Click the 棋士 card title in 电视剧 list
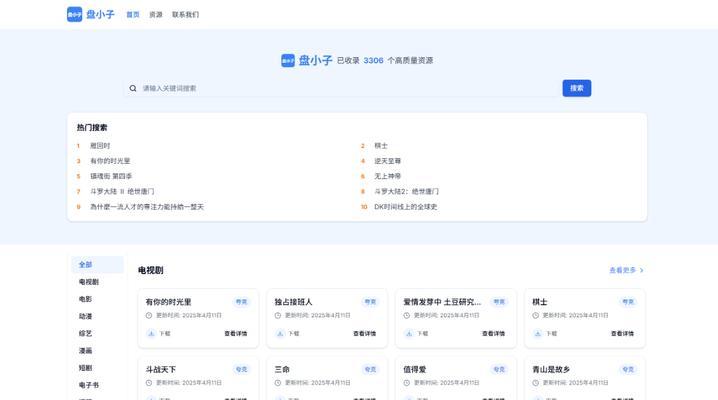718x400 pixels. coord(539,302)
